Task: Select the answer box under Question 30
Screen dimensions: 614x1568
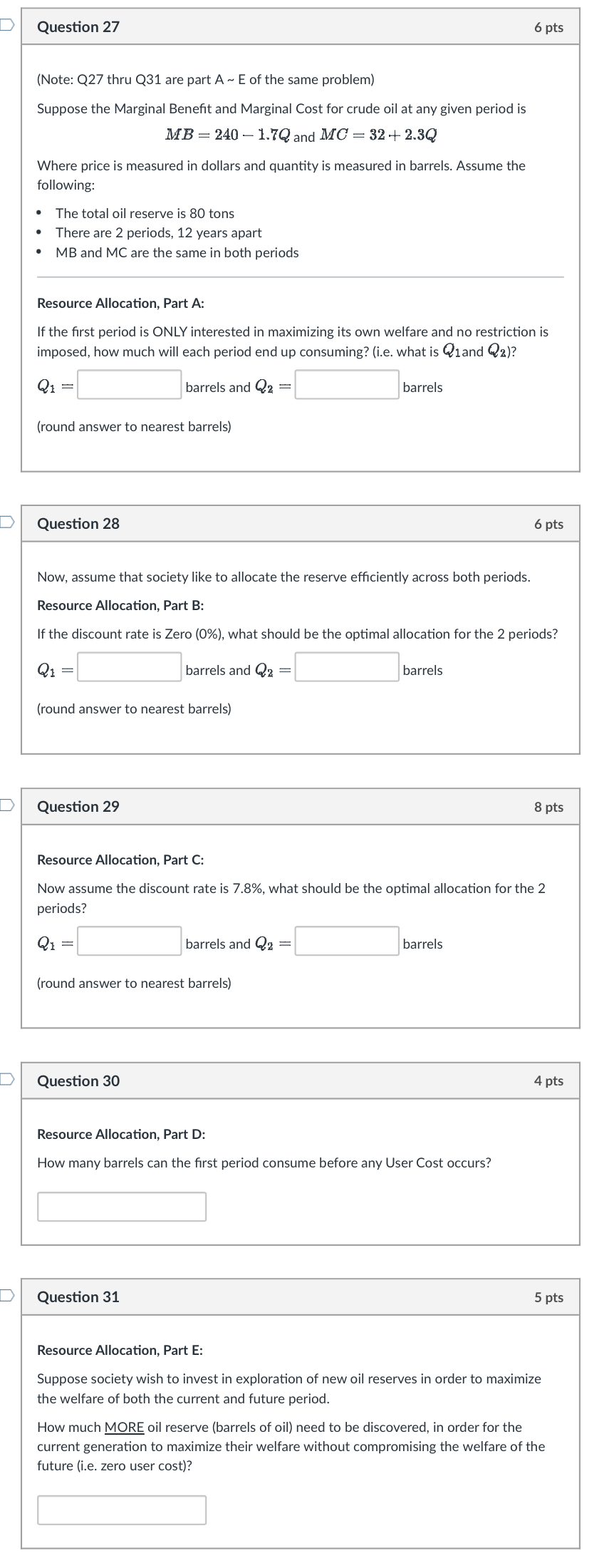Action: point(122,1206)
